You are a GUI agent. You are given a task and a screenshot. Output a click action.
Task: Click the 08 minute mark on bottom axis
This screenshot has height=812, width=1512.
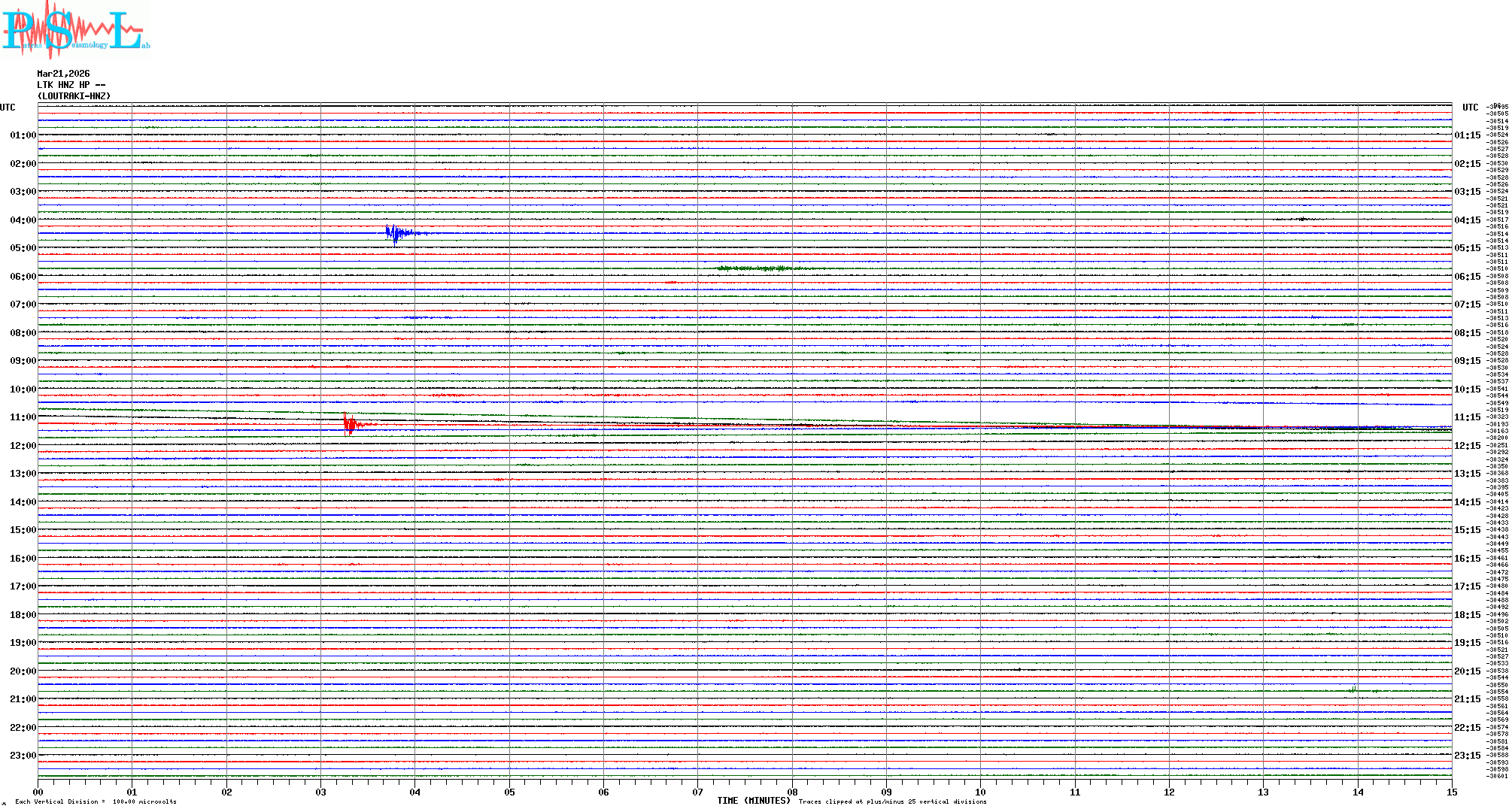coord(792,792)
